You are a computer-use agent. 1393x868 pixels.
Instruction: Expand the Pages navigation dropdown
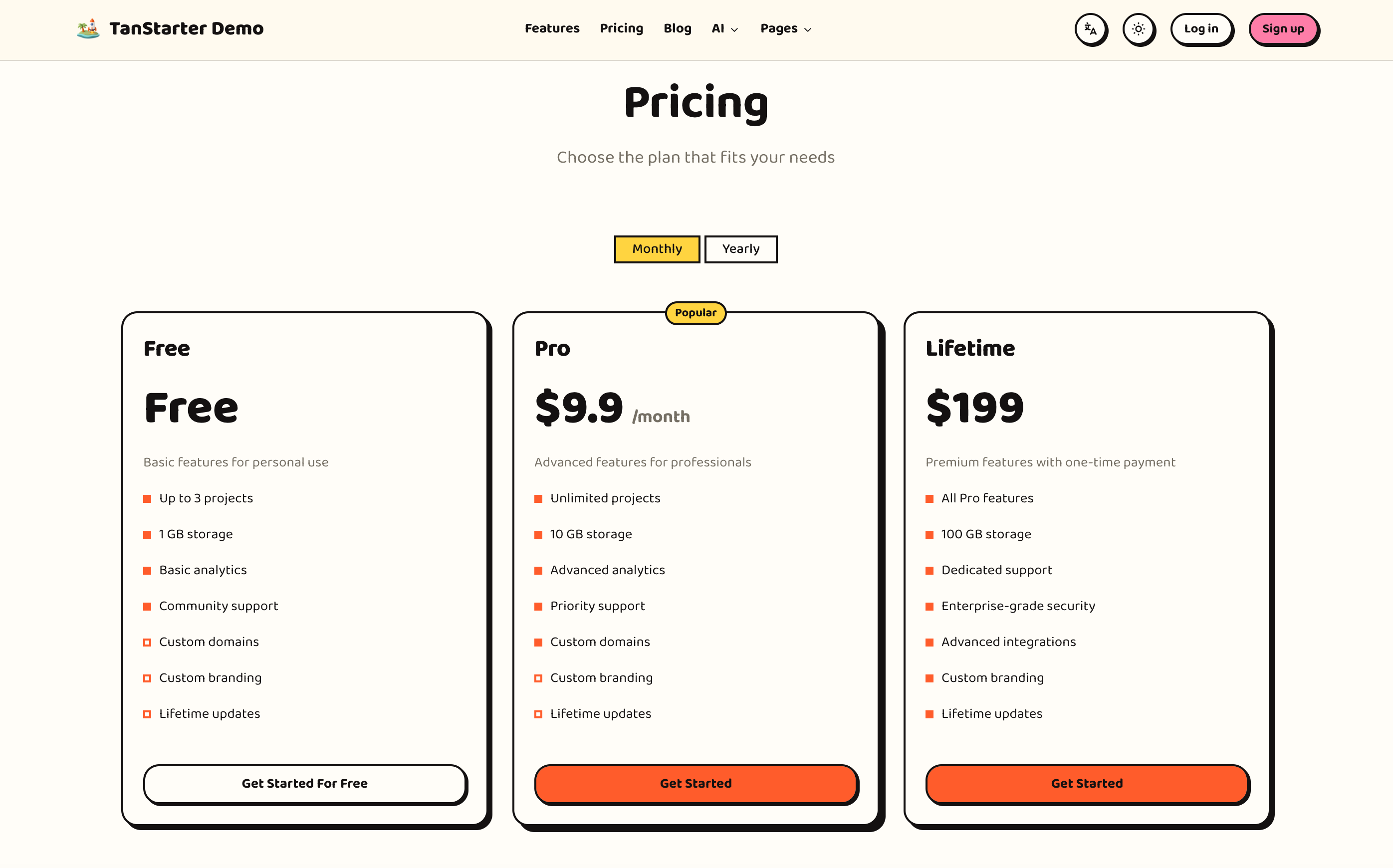pyautogui.click(x=785, y=29)
